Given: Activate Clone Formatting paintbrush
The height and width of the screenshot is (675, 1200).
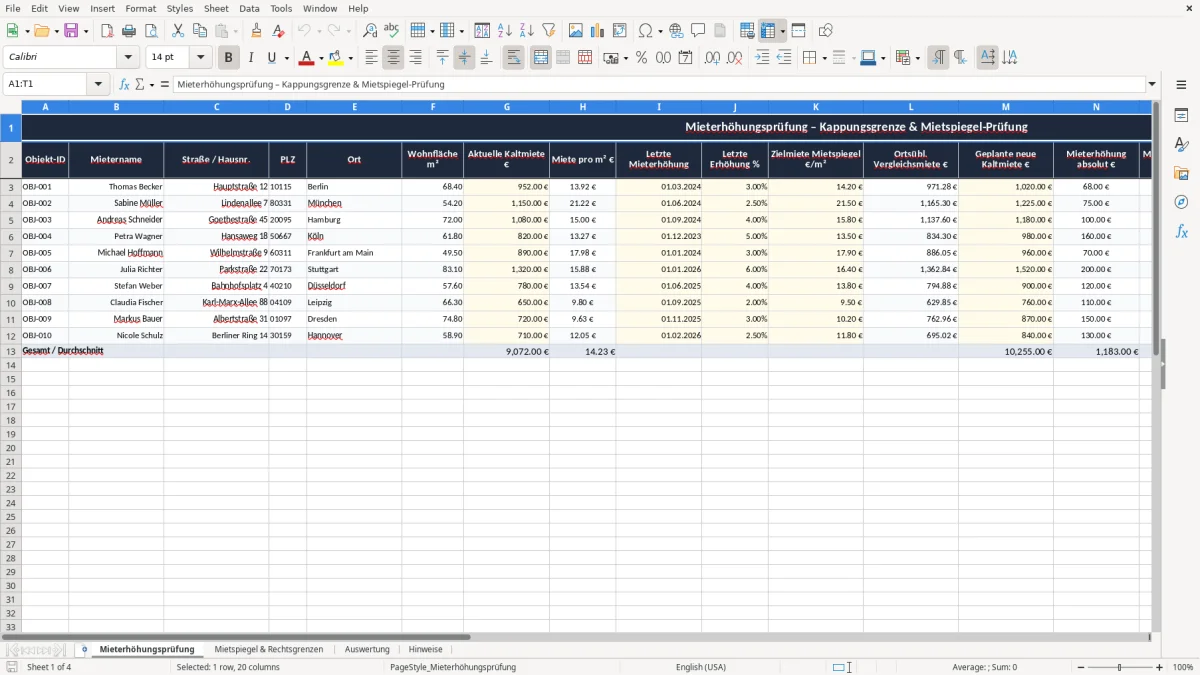Looking at the screenshot, I should click(x=256, y=31).
